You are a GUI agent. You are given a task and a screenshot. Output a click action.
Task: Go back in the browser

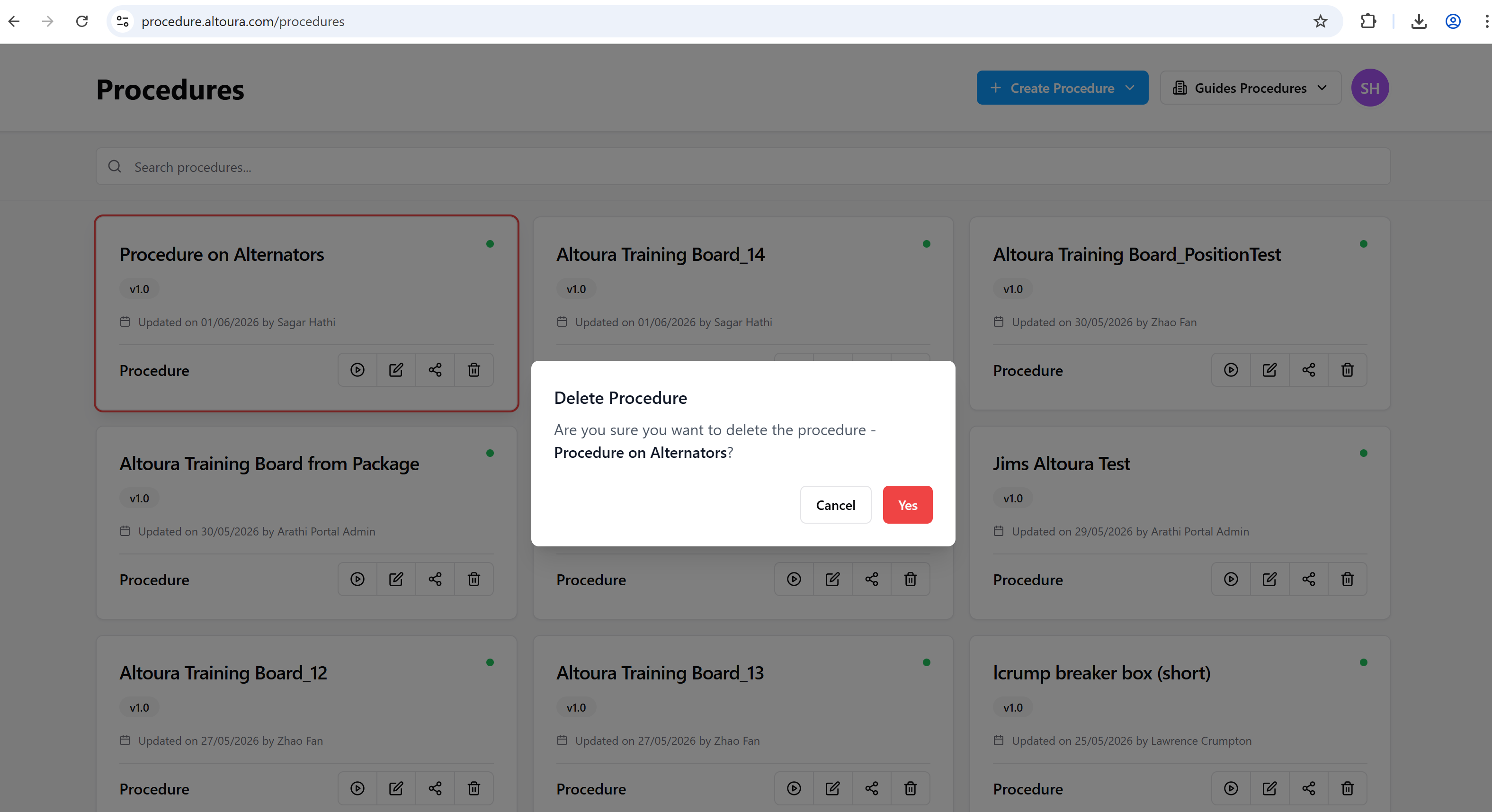point(15,21)
